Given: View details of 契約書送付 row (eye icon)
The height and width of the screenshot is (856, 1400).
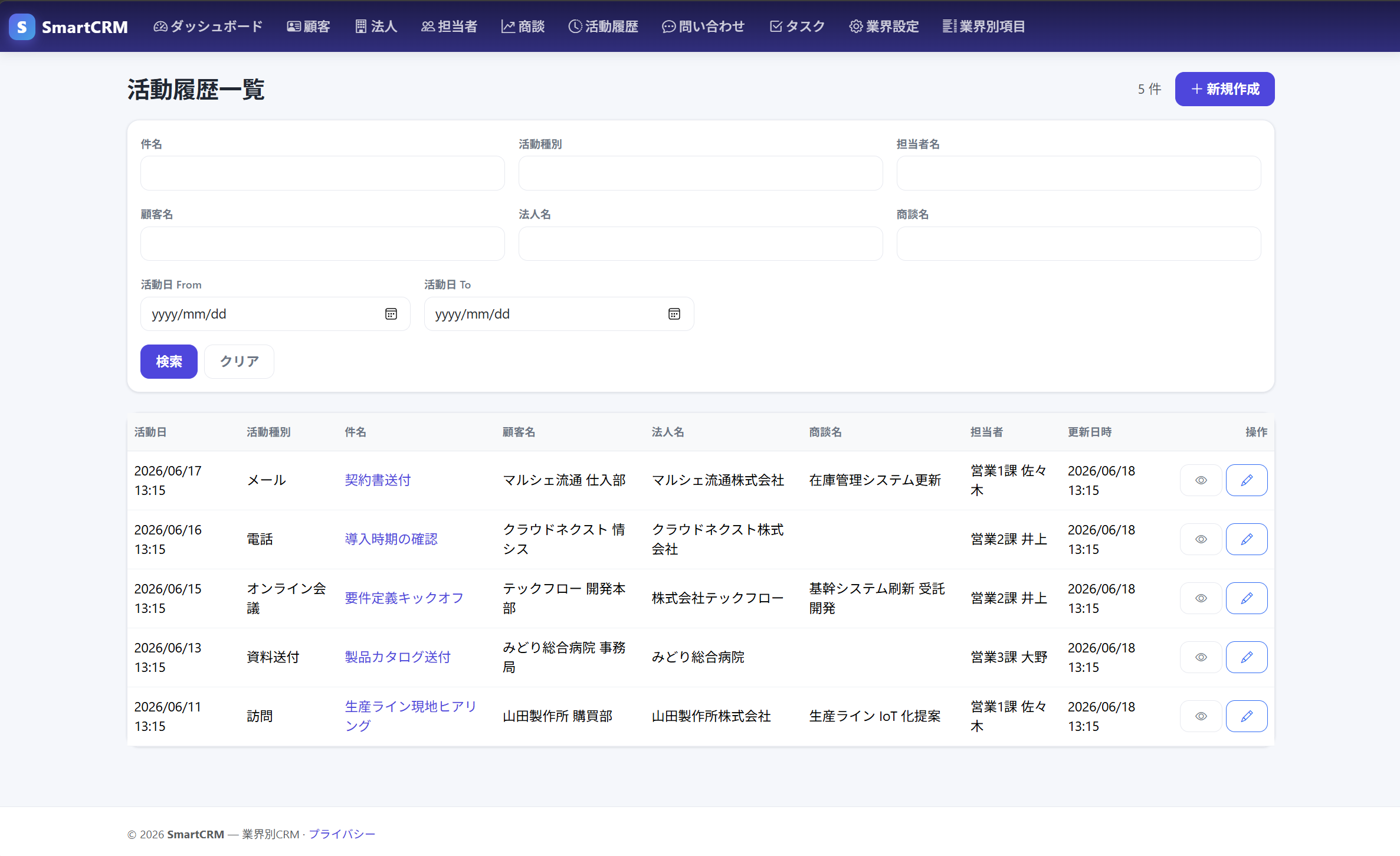Looking at the screenshot, I should pyautogui.click(x=1201, y=480).
